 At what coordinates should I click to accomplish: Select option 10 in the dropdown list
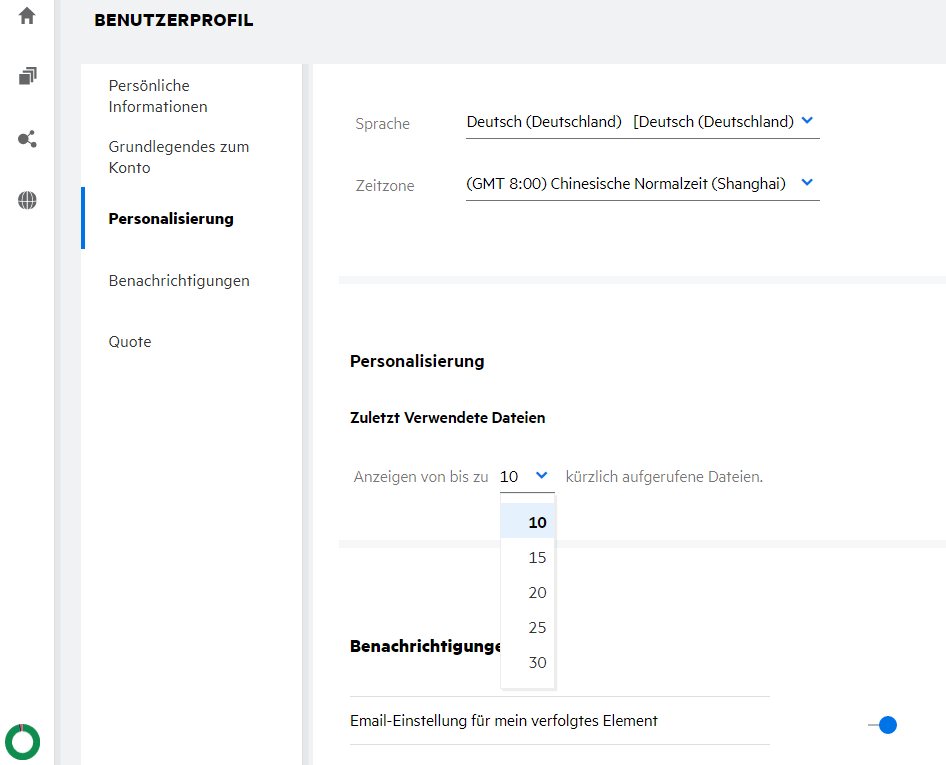pyautogui.click(x=537, y=522)
